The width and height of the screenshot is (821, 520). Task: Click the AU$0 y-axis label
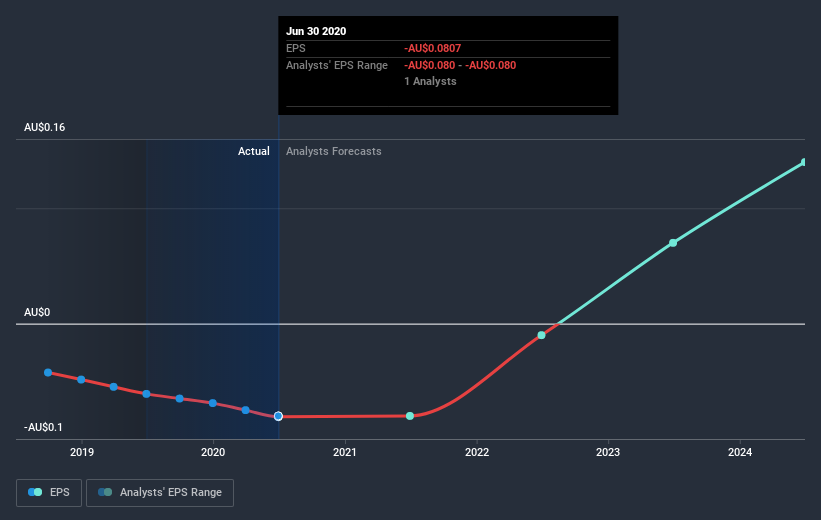tap(37, 312)
